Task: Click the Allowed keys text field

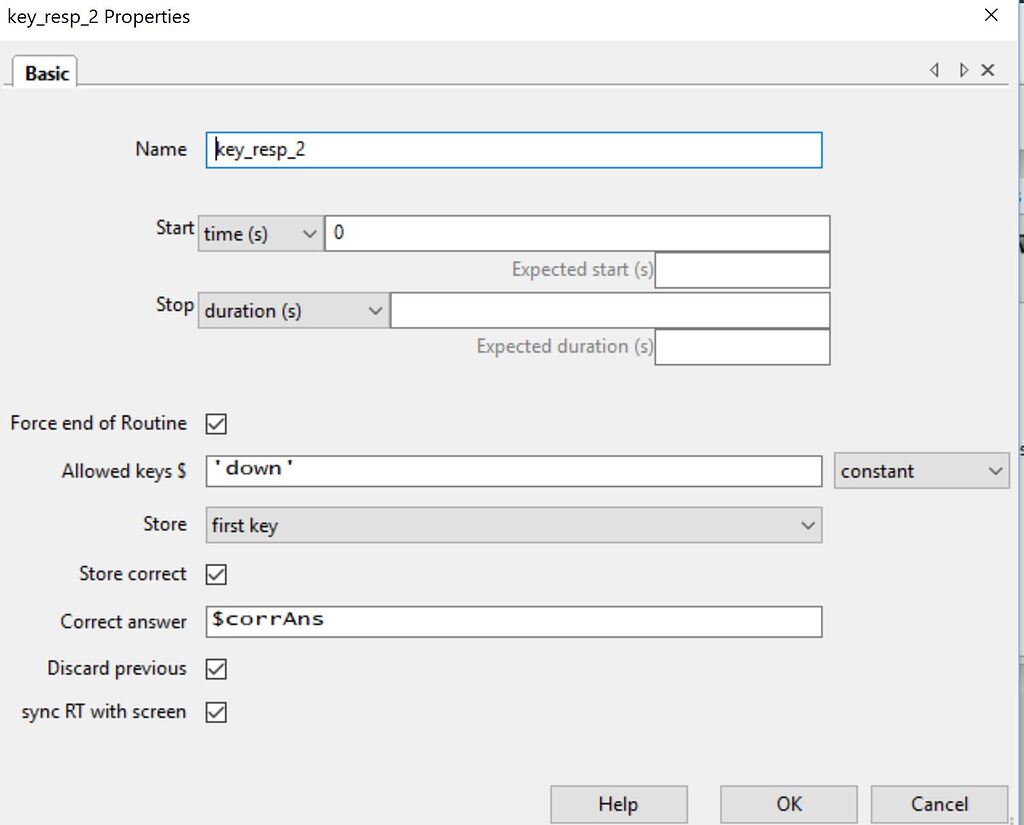Action: pos(513,470)
